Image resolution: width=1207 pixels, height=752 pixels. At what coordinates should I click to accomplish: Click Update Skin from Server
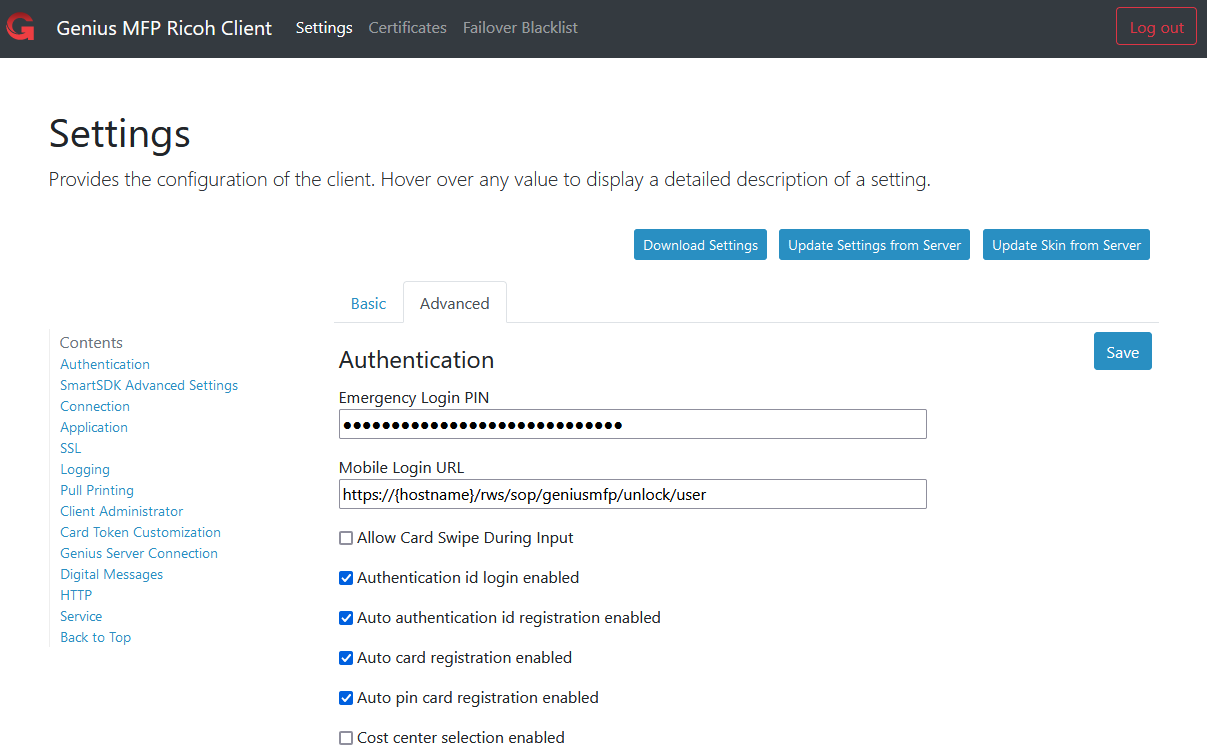1066,245
